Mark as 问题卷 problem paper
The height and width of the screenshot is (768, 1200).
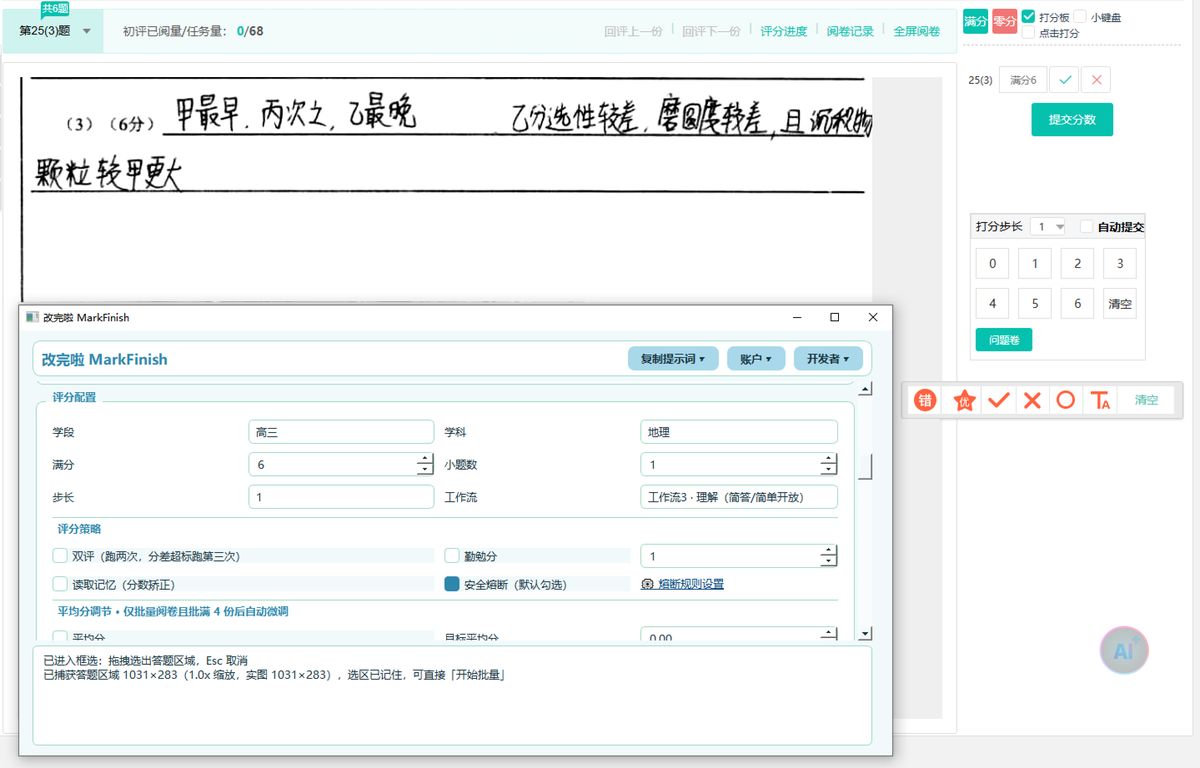click(x=1003, y=340)
